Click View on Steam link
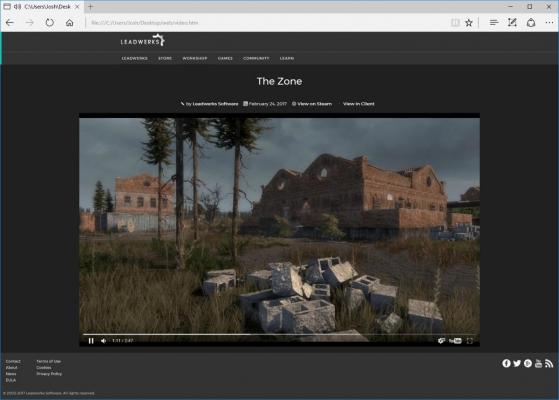Screen dimensions: 559x400 [x=314, y=104]
